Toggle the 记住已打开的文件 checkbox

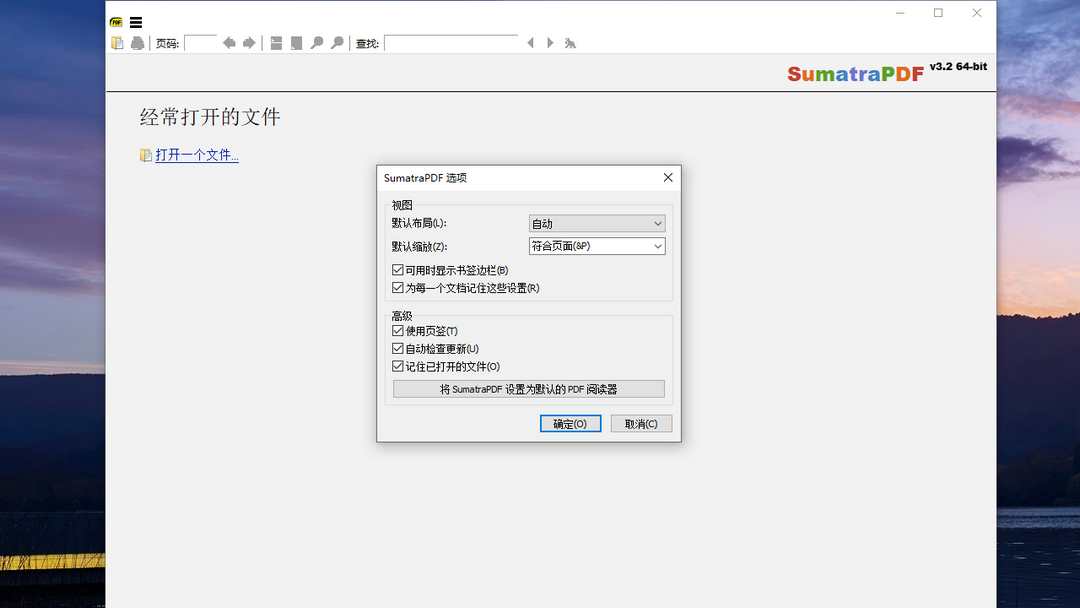click(x=397, y=366)
